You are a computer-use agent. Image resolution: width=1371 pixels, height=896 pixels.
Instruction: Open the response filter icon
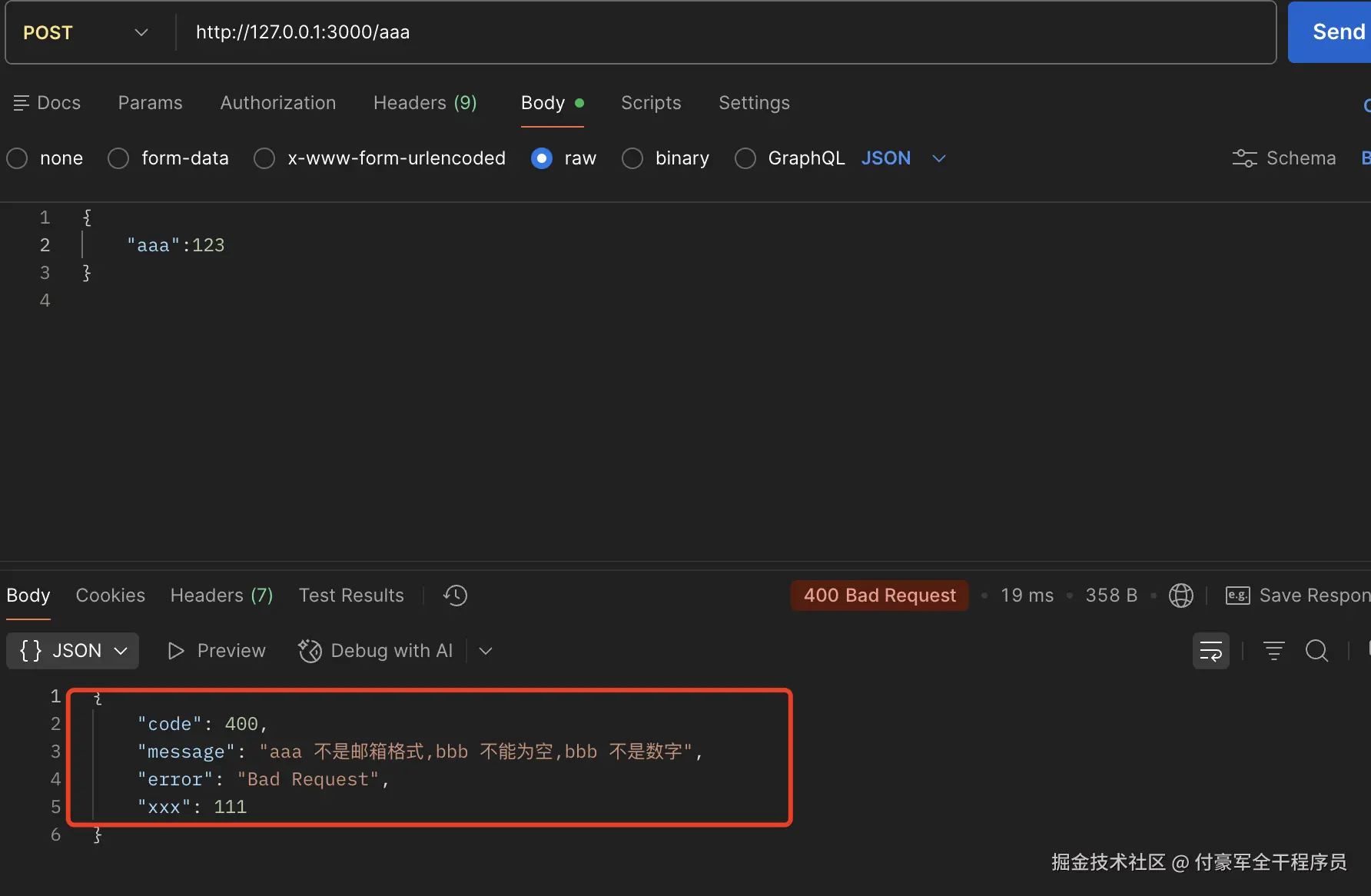click(x=1273, y=651)
